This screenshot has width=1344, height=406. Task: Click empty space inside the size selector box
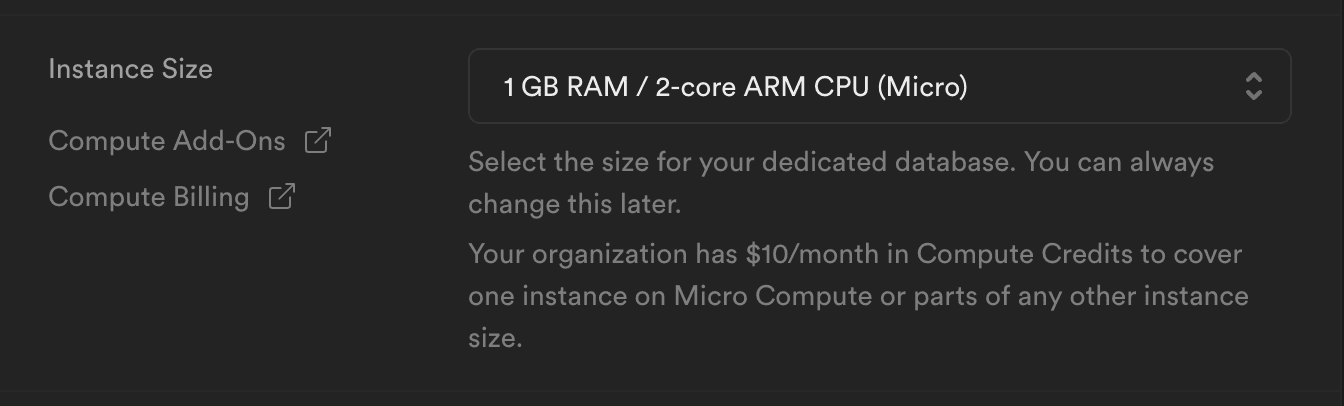pyautogui.click(x=1100, y=86)
